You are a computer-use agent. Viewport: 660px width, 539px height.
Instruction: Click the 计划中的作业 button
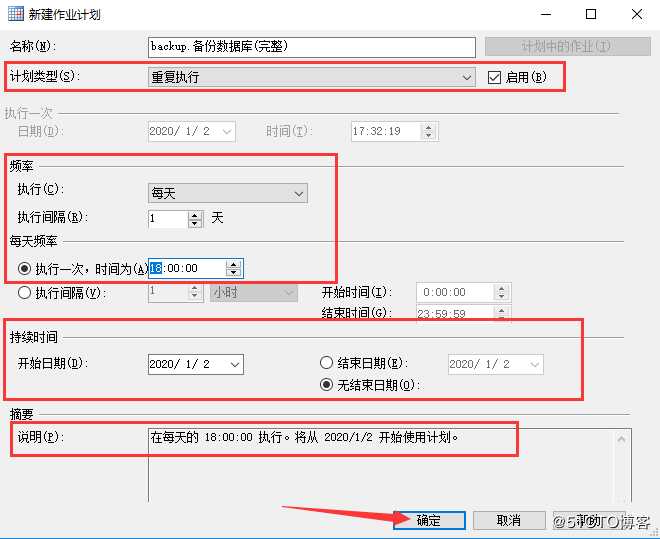[x=567, y=46]
